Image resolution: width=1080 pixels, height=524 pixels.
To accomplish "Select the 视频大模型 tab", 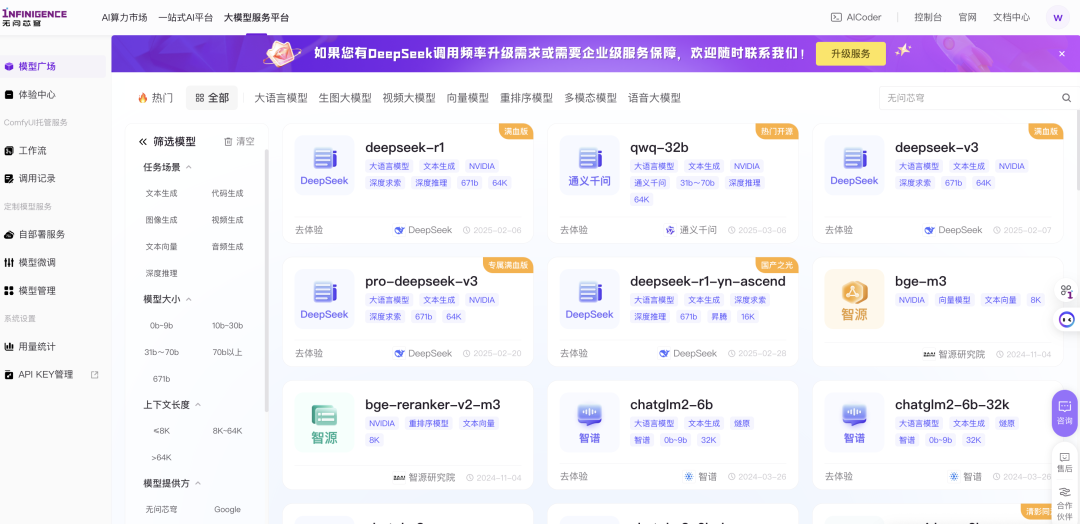I will pyautogui.click(x=409, y=98).
